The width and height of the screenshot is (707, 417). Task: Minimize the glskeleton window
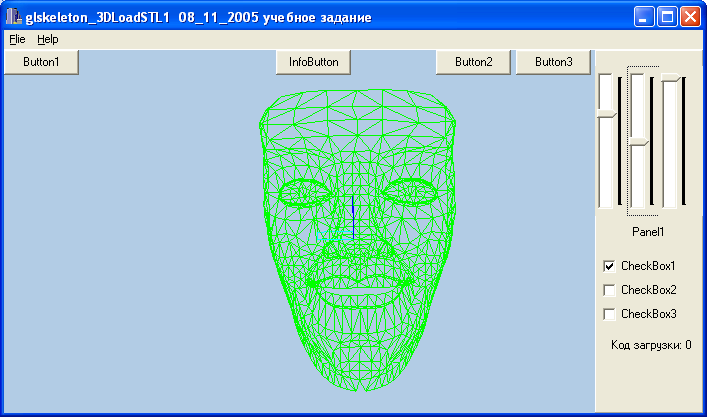pos(644,17)
